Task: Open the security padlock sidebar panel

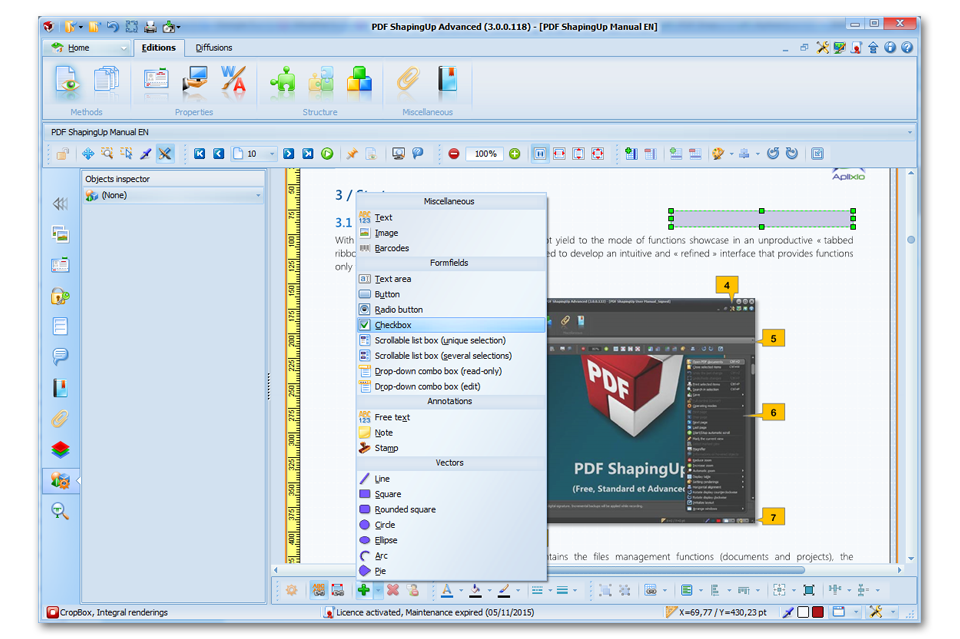Action: coord(60,296)
